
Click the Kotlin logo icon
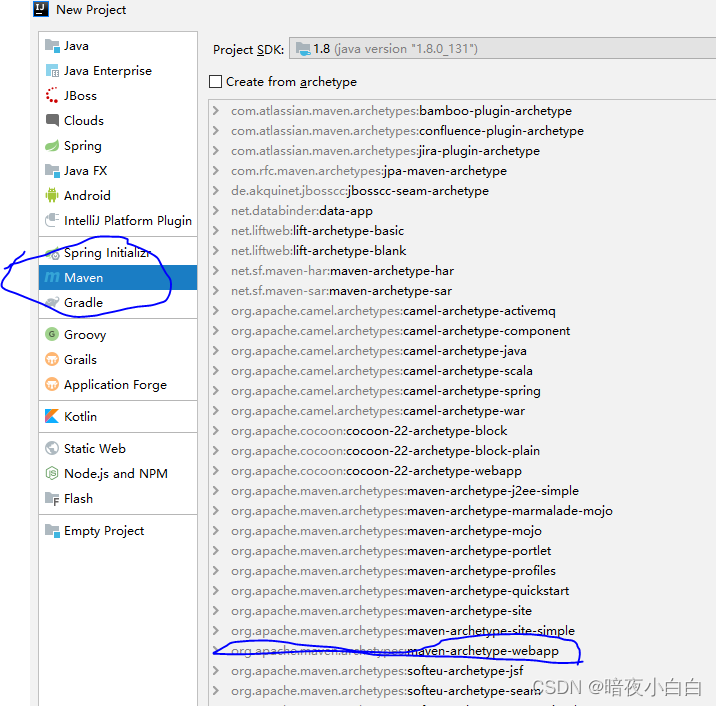tap(52, 416)
